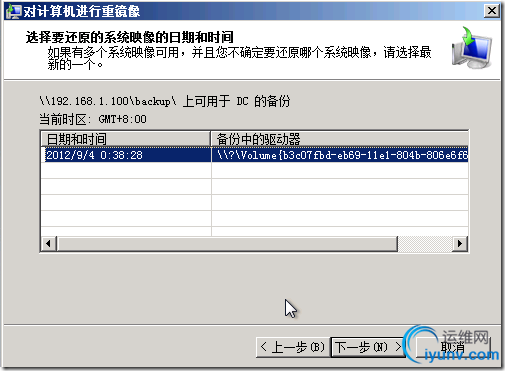Close the re-image computer dialog
The width and height of the screenshot is (505, 371).
[x=492, y=11]
